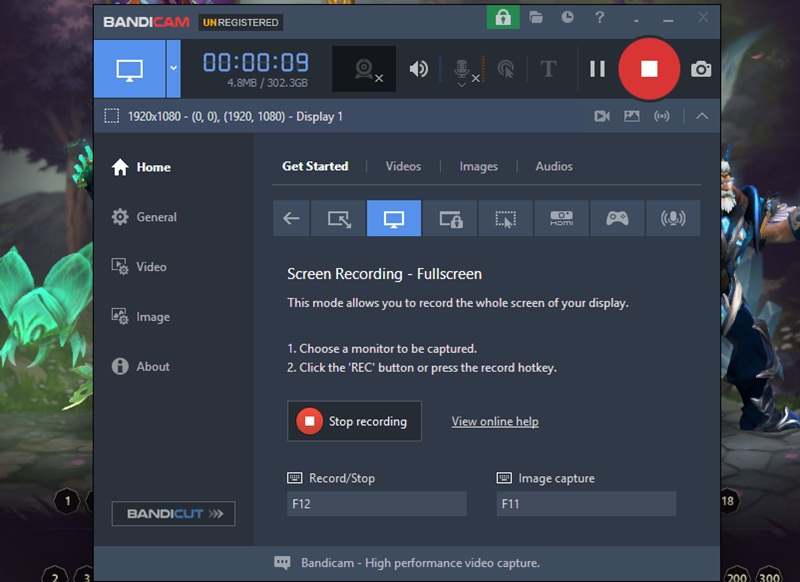Open Image settings in sidebar

(x=141, y=317)
